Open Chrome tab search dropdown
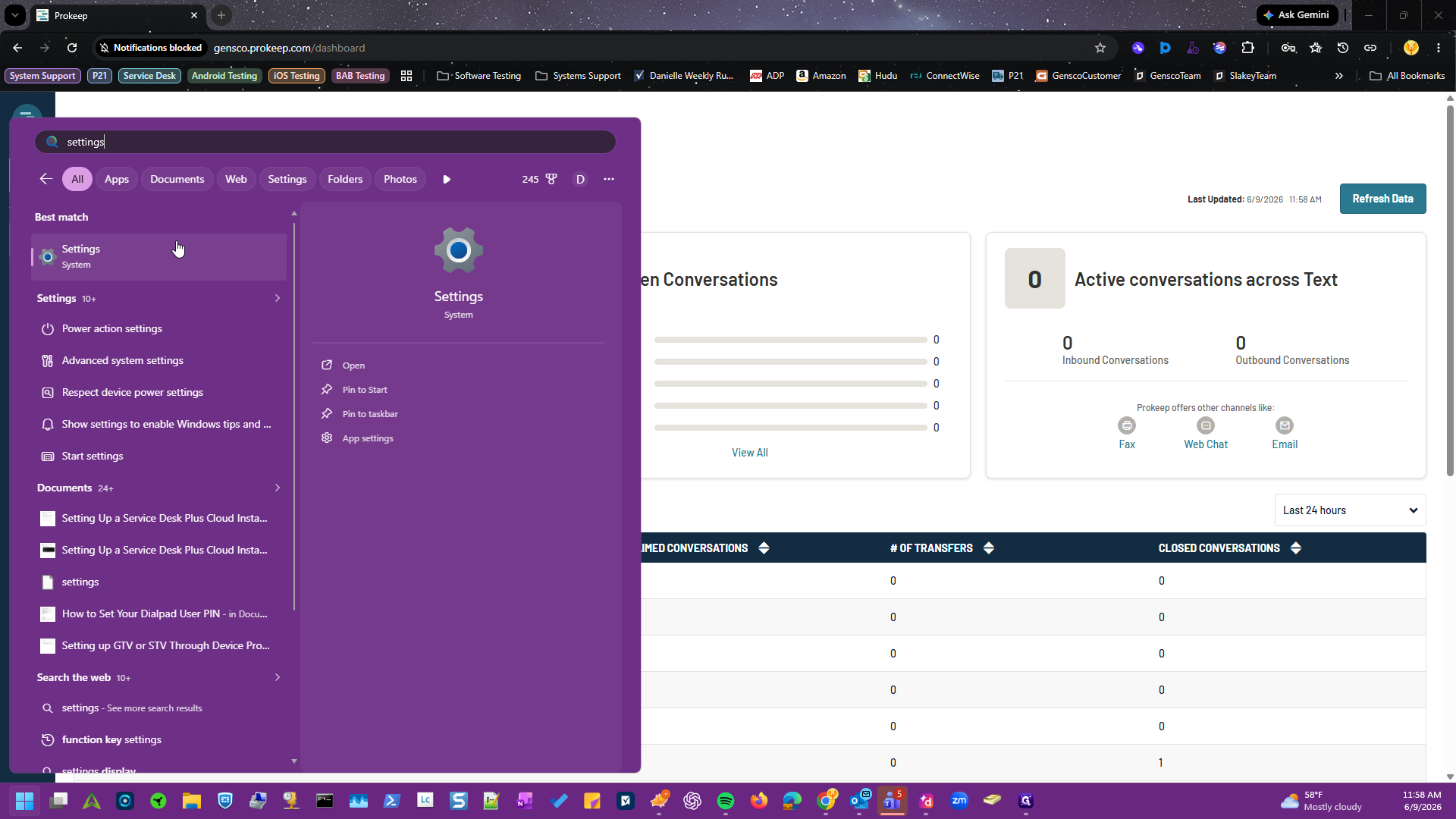 tap(14, 15)
